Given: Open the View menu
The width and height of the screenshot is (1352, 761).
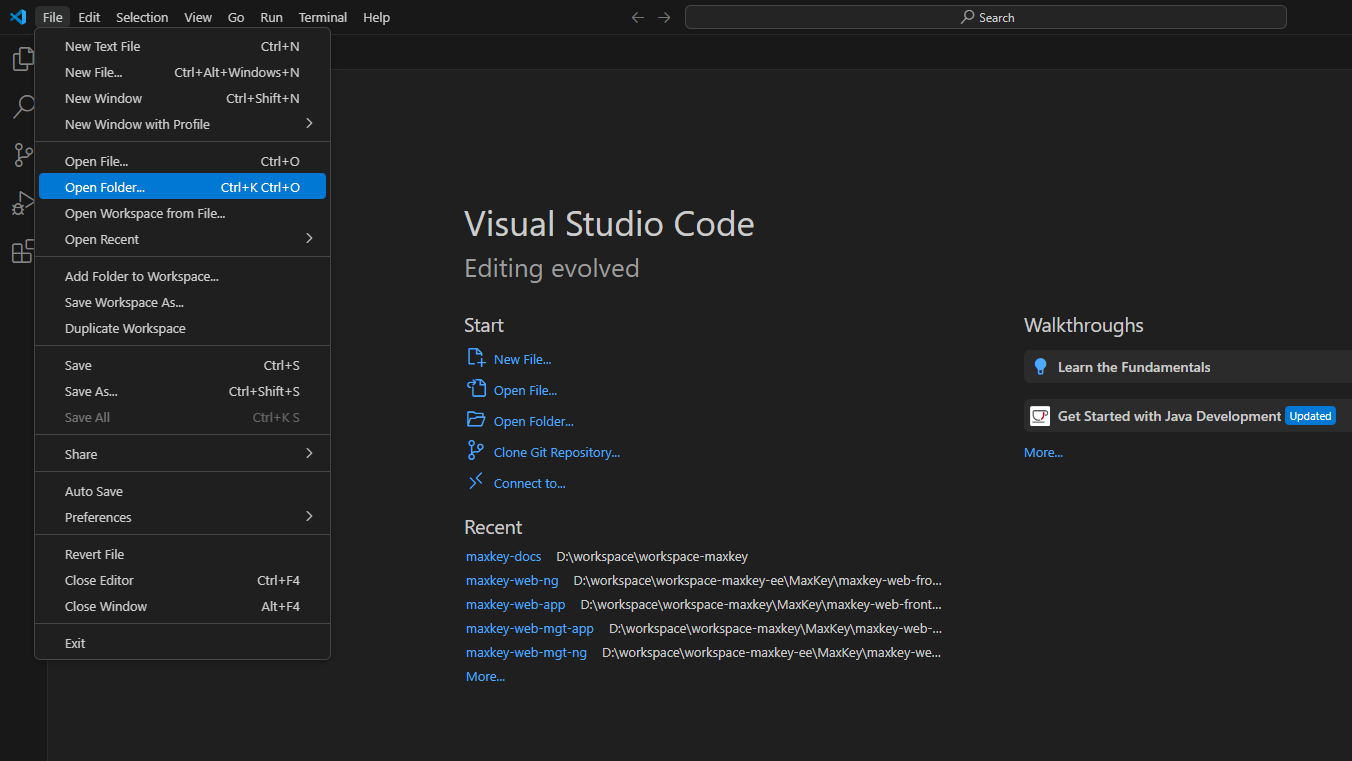Looking at the screenshot, I should (198, 17).
